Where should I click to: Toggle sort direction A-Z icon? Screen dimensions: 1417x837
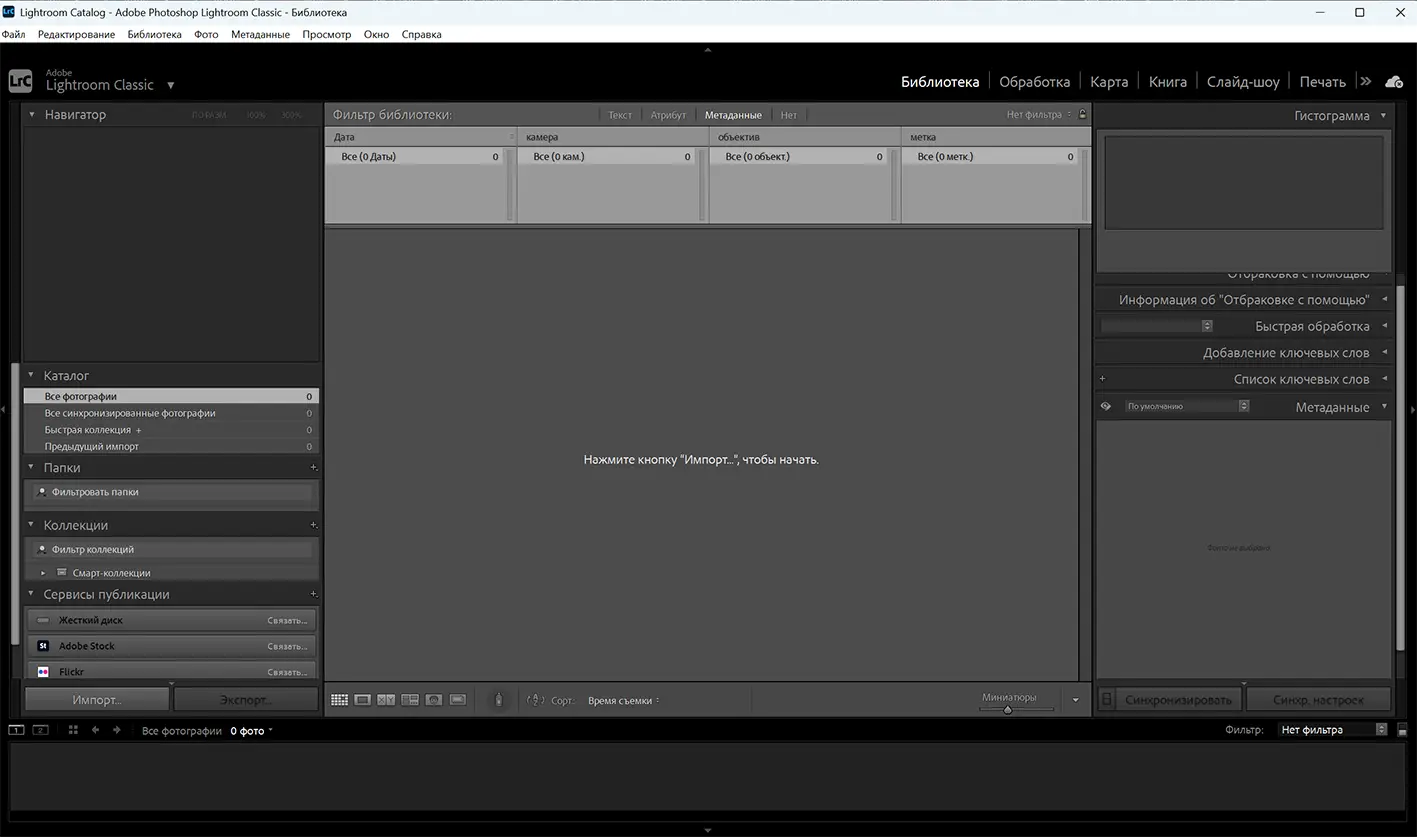[535, 700]
